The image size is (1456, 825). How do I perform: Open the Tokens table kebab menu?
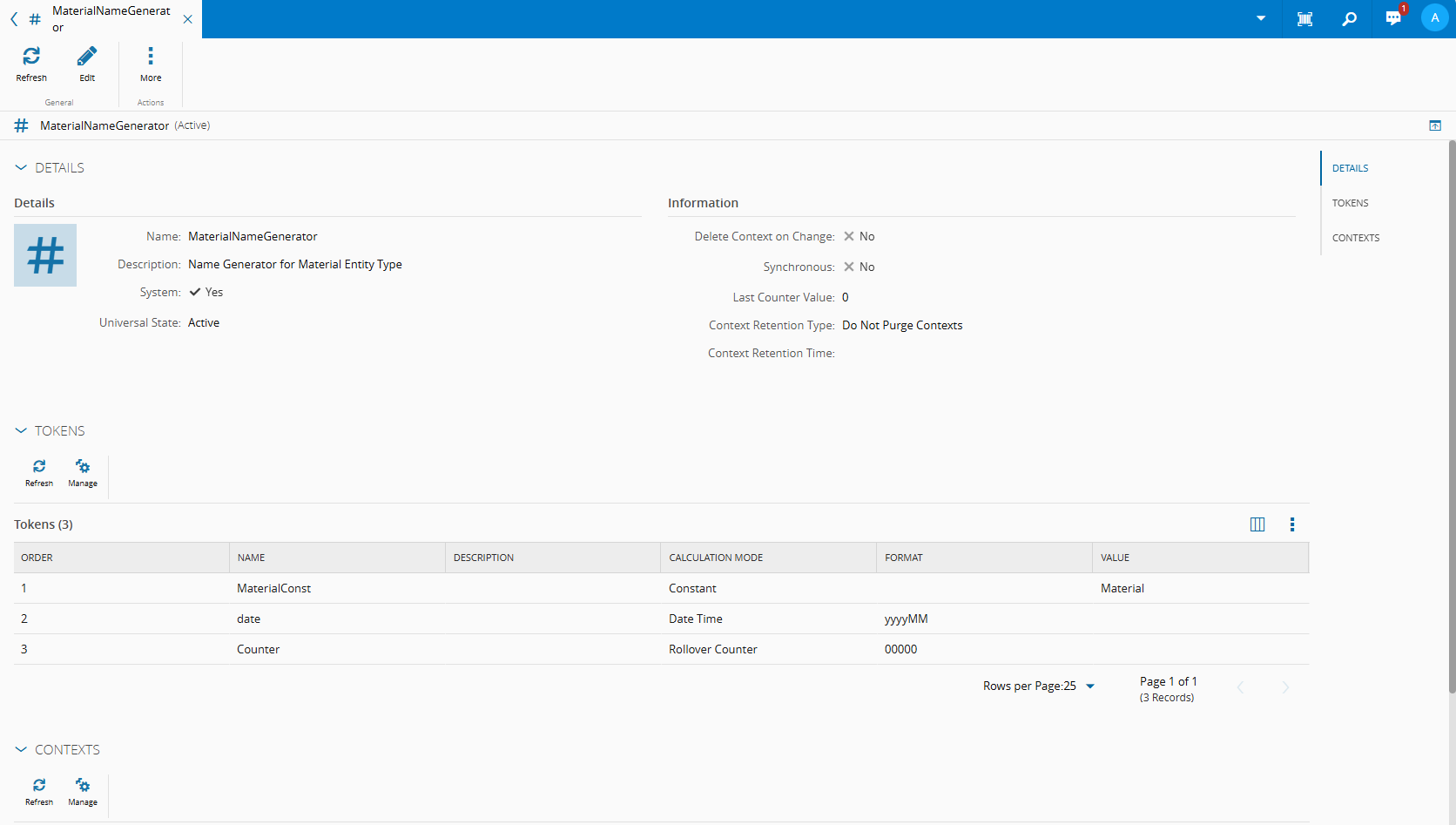(x=1292, y=524)
